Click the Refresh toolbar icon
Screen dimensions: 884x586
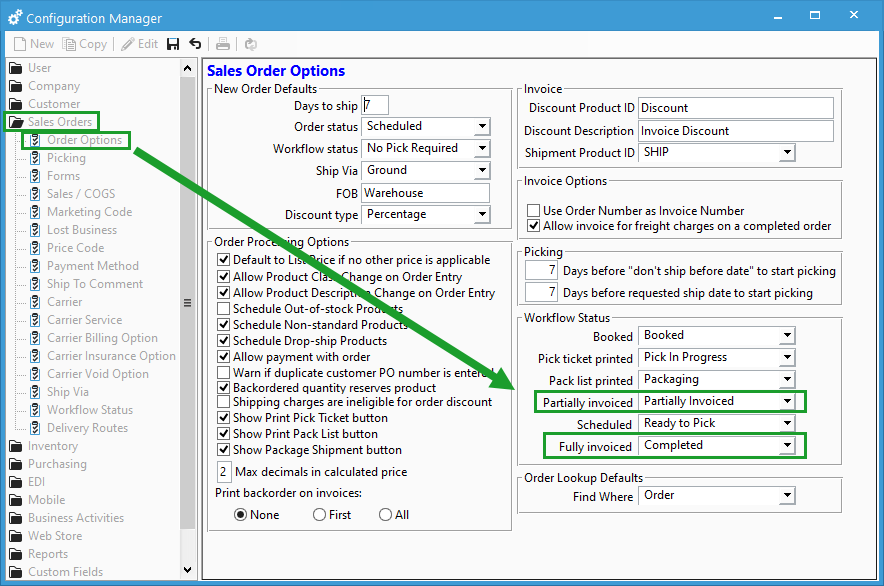(x=251, y=44)
